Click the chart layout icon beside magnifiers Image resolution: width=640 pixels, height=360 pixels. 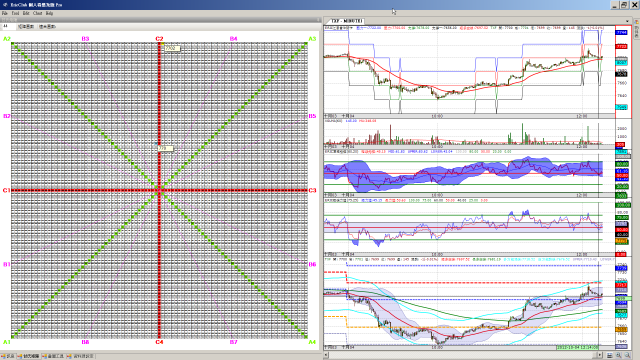609,356
